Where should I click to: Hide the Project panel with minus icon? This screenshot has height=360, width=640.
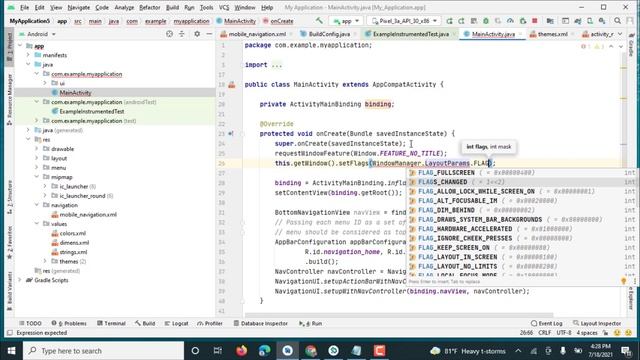coord(209,34)
